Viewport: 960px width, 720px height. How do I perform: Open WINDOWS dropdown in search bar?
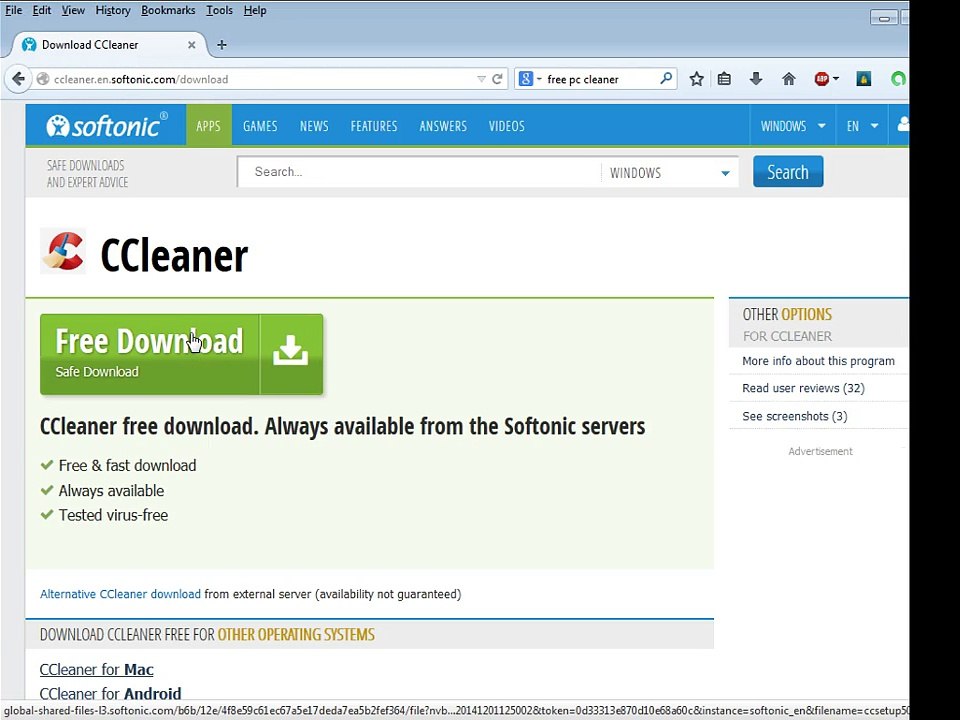coord(670,173)
